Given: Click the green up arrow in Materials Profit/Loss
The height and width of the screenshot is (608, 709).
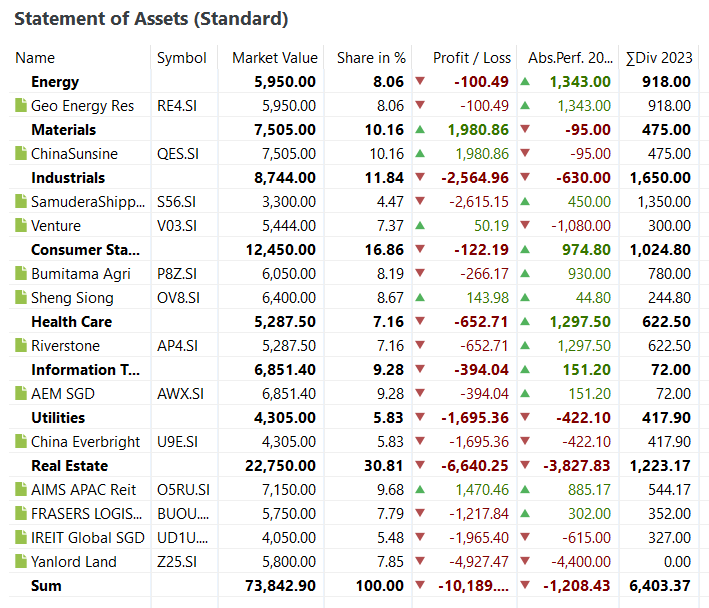Looking at the screenshot, I should [420, 130].
